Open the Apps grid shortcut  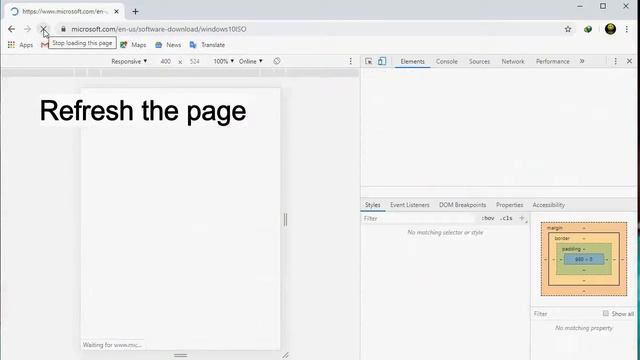[x=20, y=45]
